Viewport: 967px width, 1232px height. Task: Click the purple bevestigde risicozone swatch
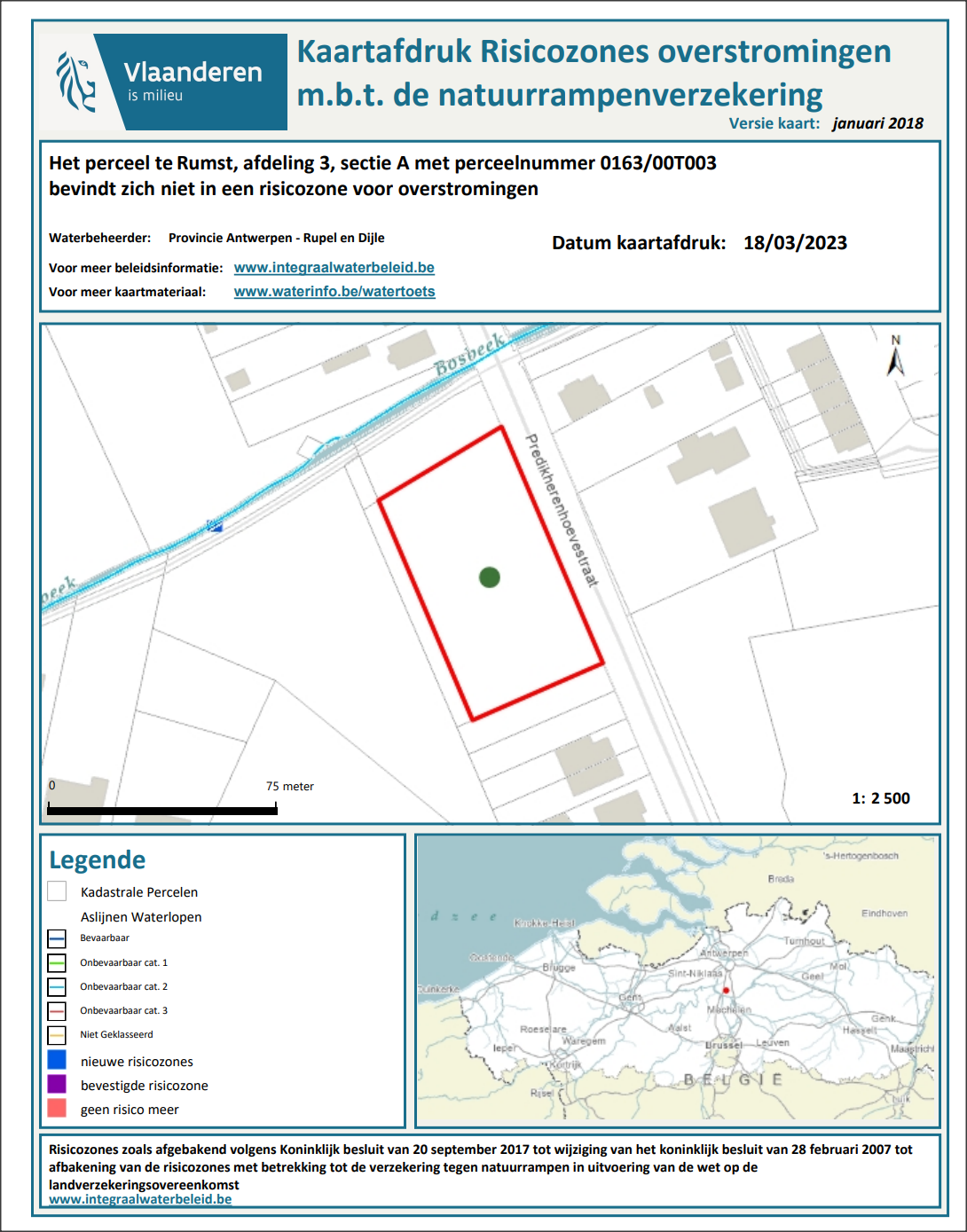tap(57, 1084)
